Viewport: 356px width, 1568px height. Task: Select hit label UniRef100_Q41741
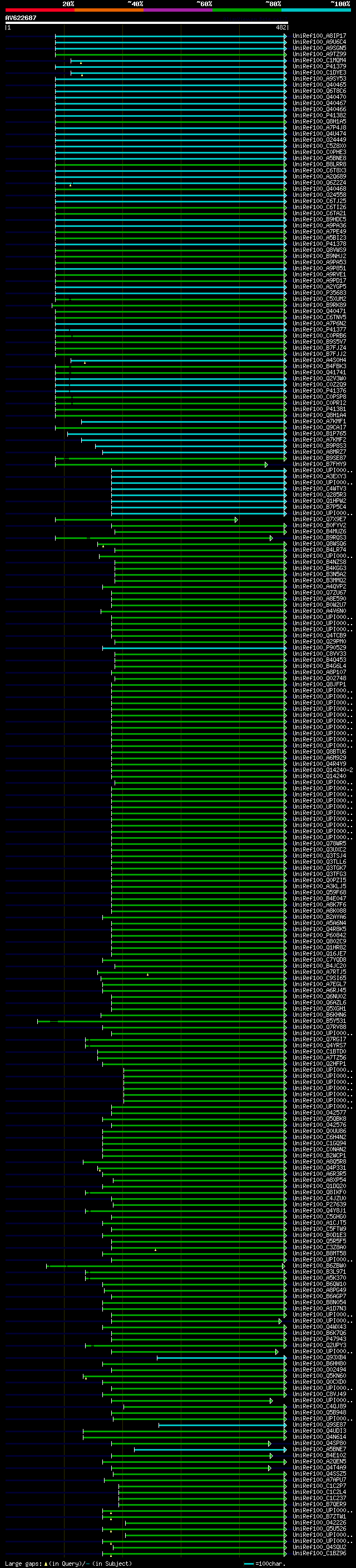pyautogui.click(x=319, y=373)
